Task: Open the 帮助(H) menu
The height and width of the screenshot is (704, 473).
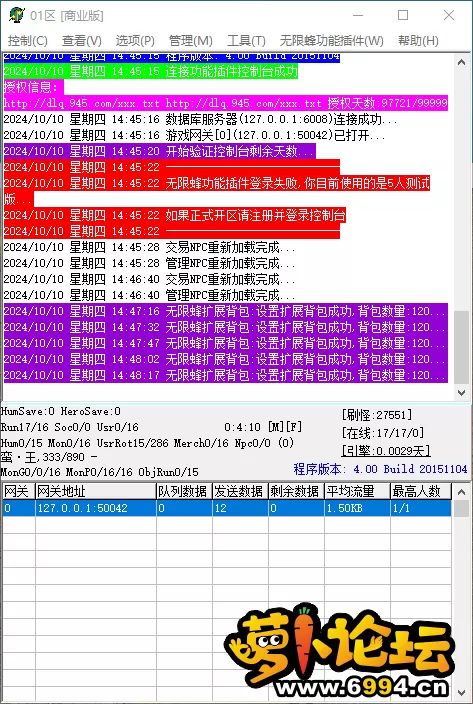Action: [x=418, y=41]
